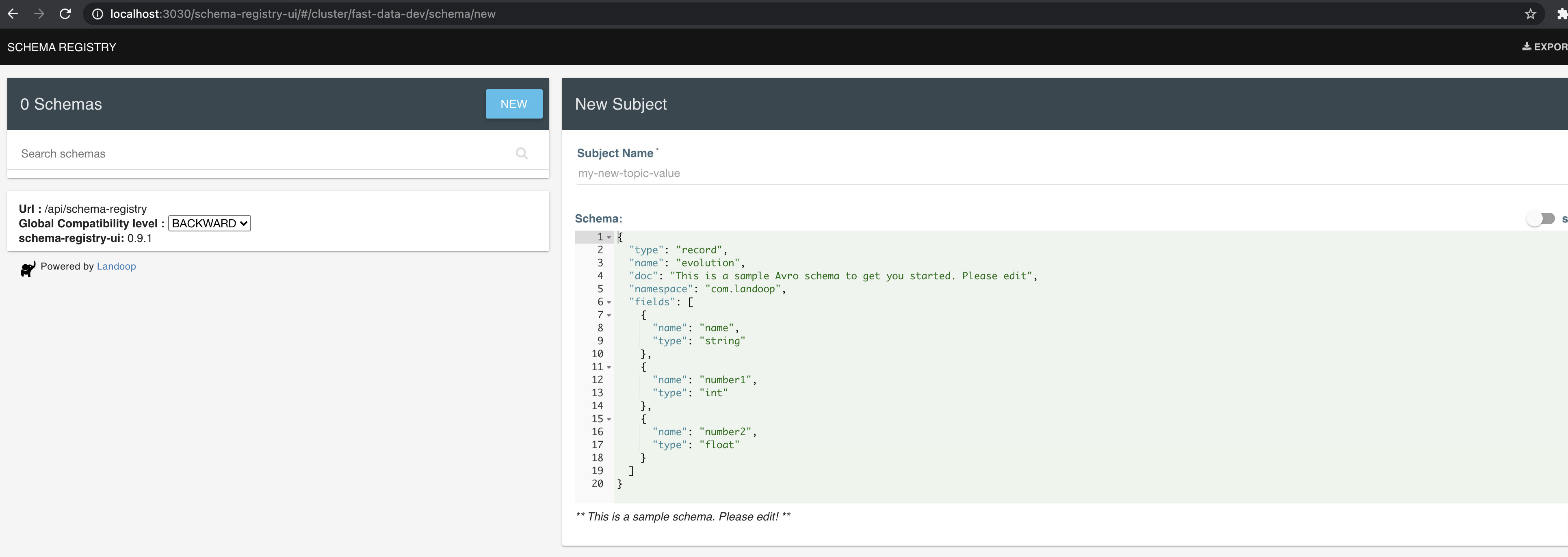Toggle the switch beside Schema label

click(1540, 218)
